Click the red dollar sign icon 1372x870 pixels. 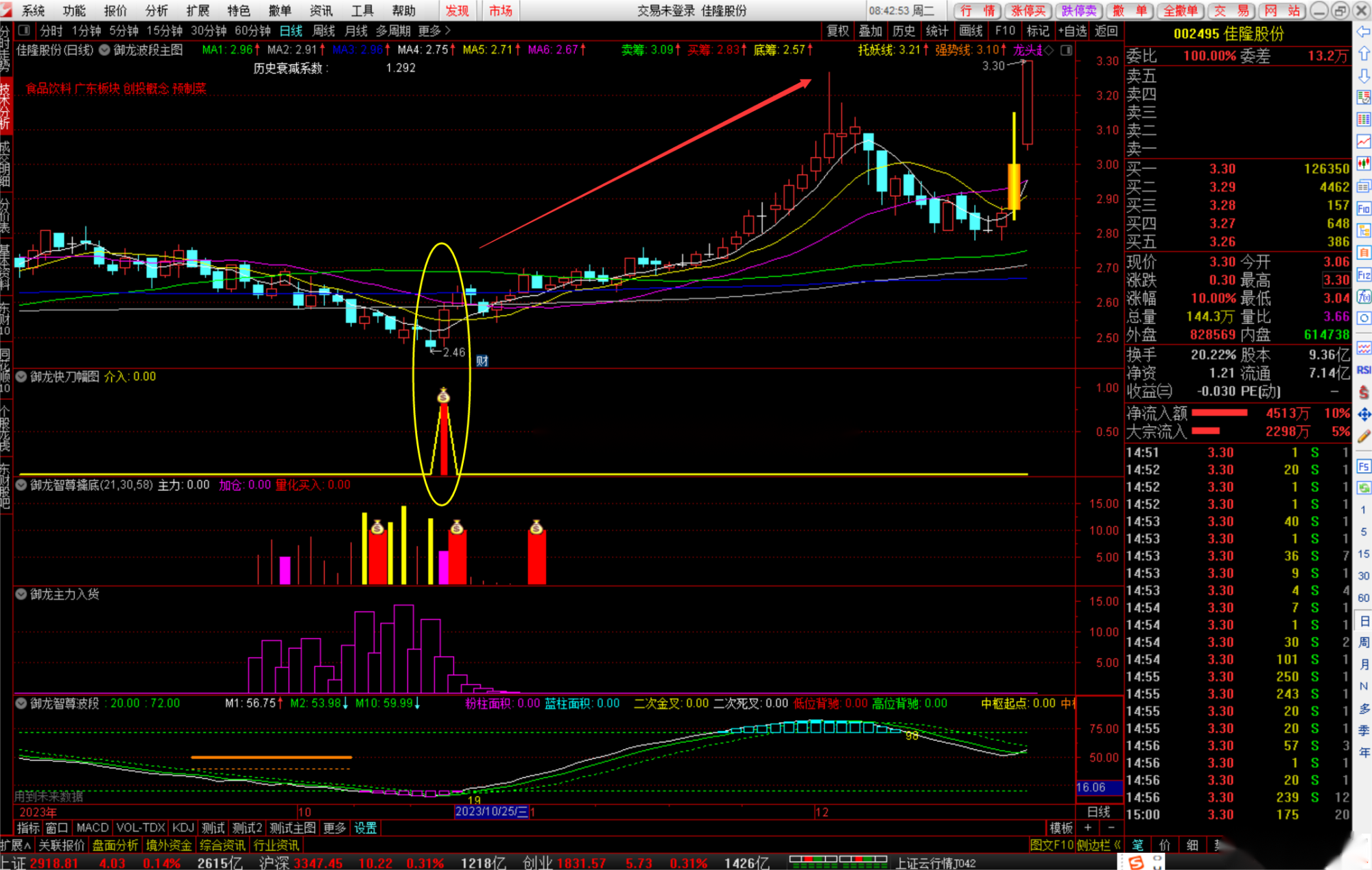1364,392
